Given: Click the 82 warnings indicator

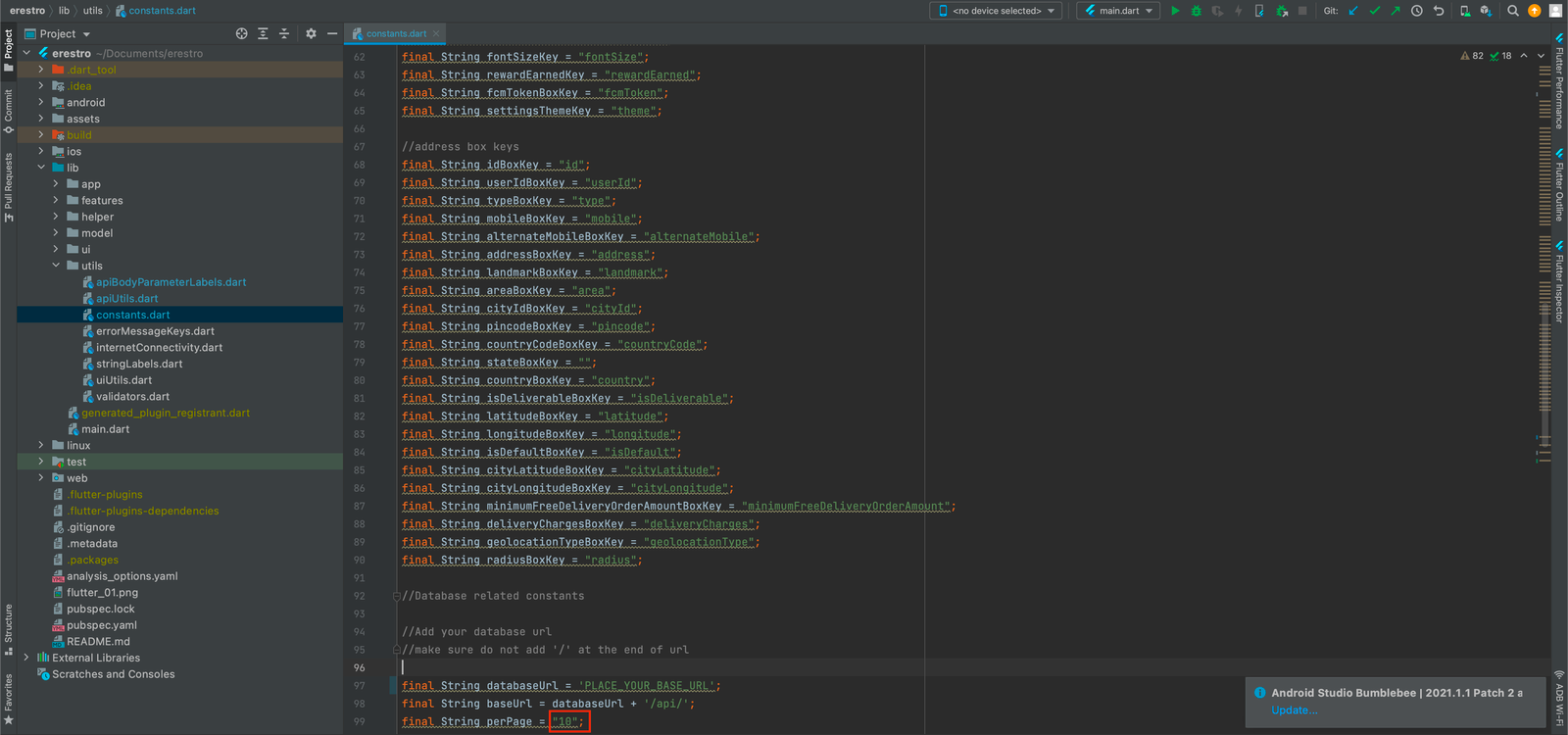Looking at the screenshot, I should click(1472, 56).
